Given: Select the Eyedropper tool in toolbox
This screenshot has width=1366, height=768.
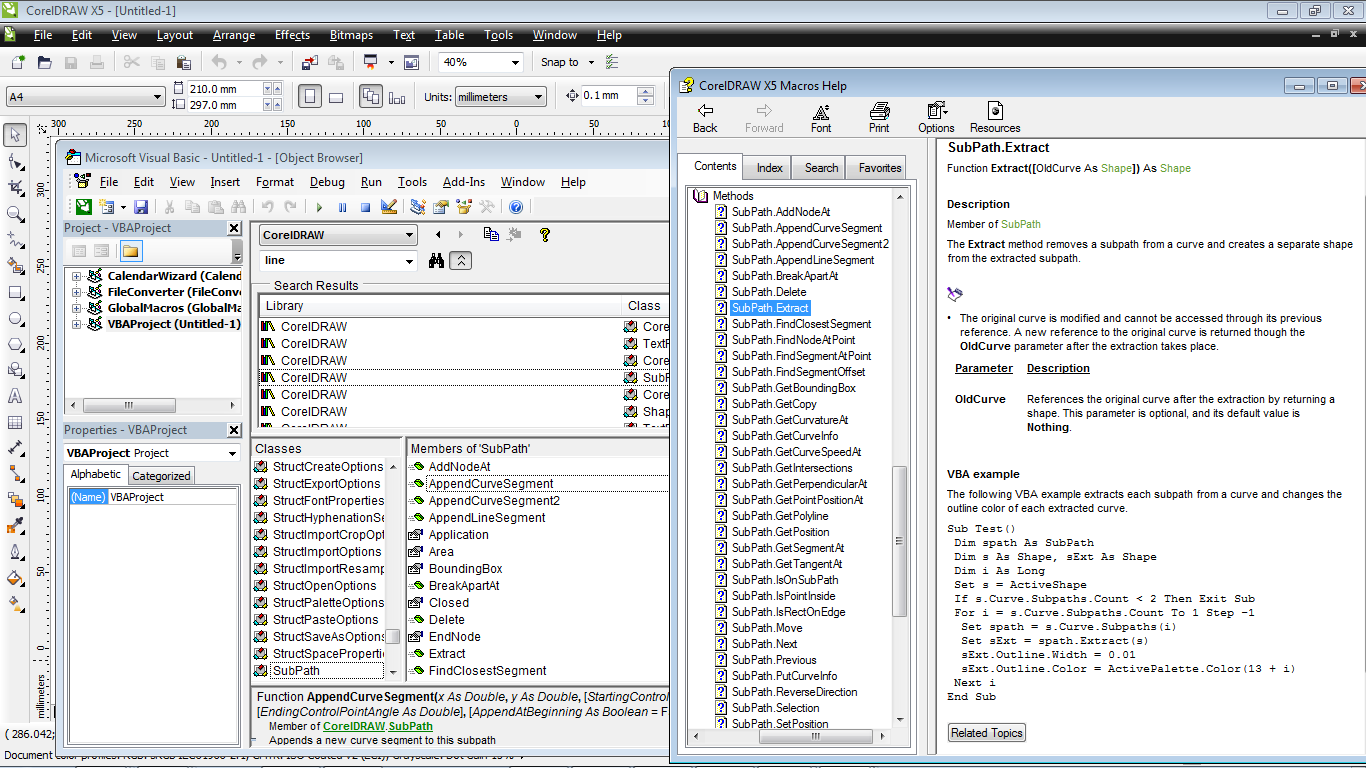Looking at the screenshot, I should (15, 526).
